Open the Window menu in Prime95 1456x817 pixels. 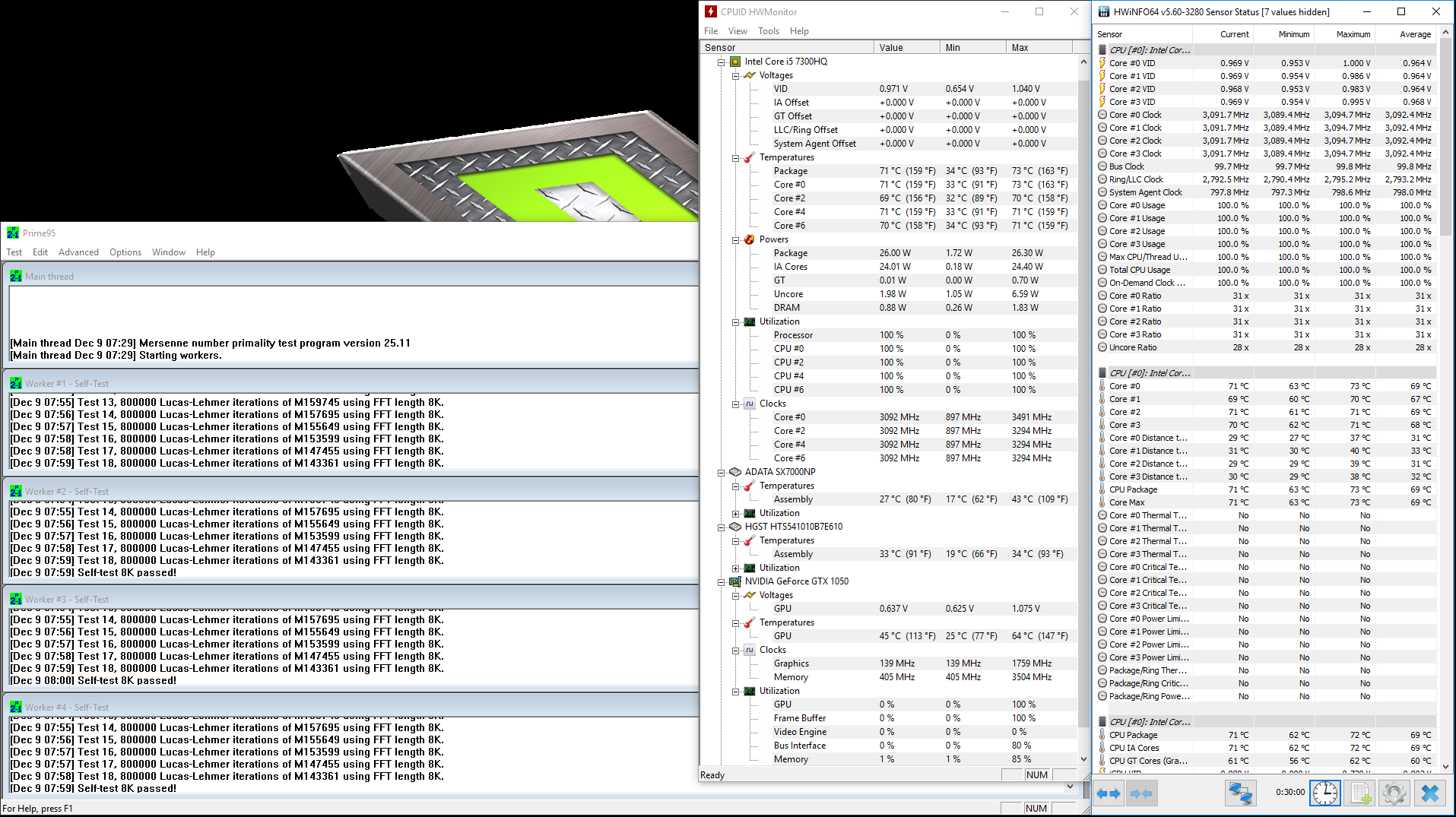pos(169,252)
